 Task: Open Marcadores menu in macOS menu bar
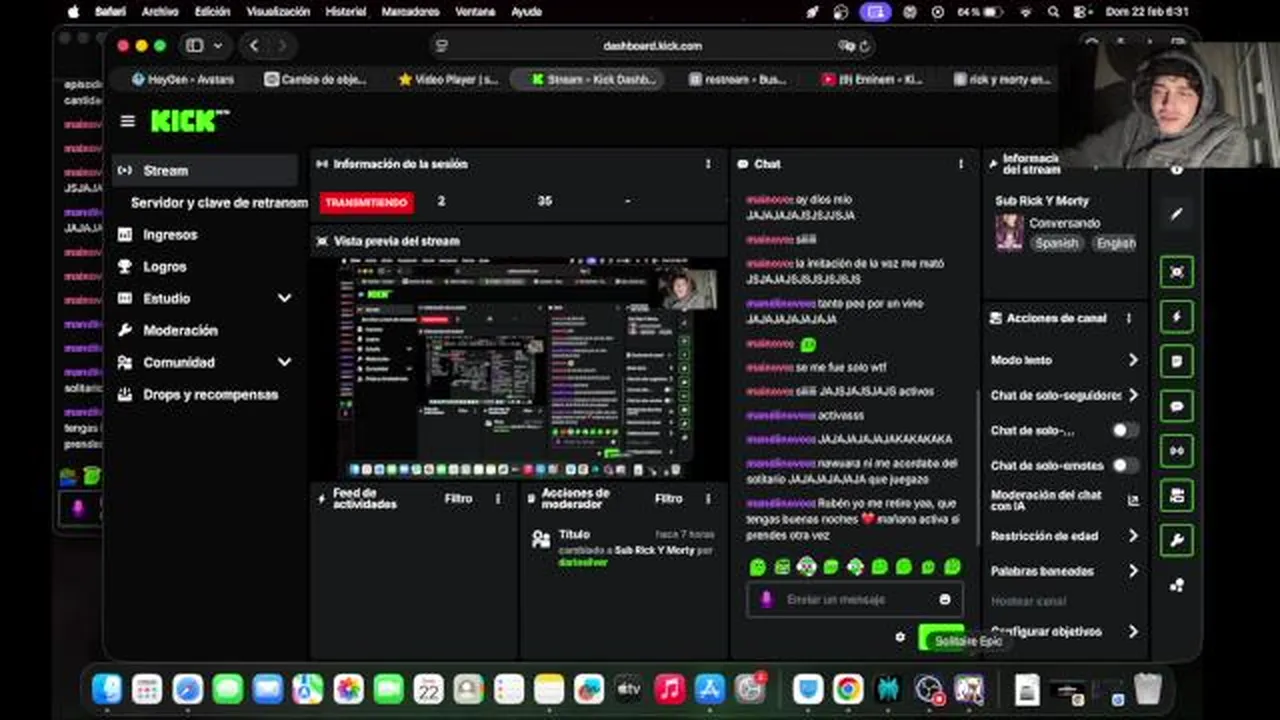410,12
